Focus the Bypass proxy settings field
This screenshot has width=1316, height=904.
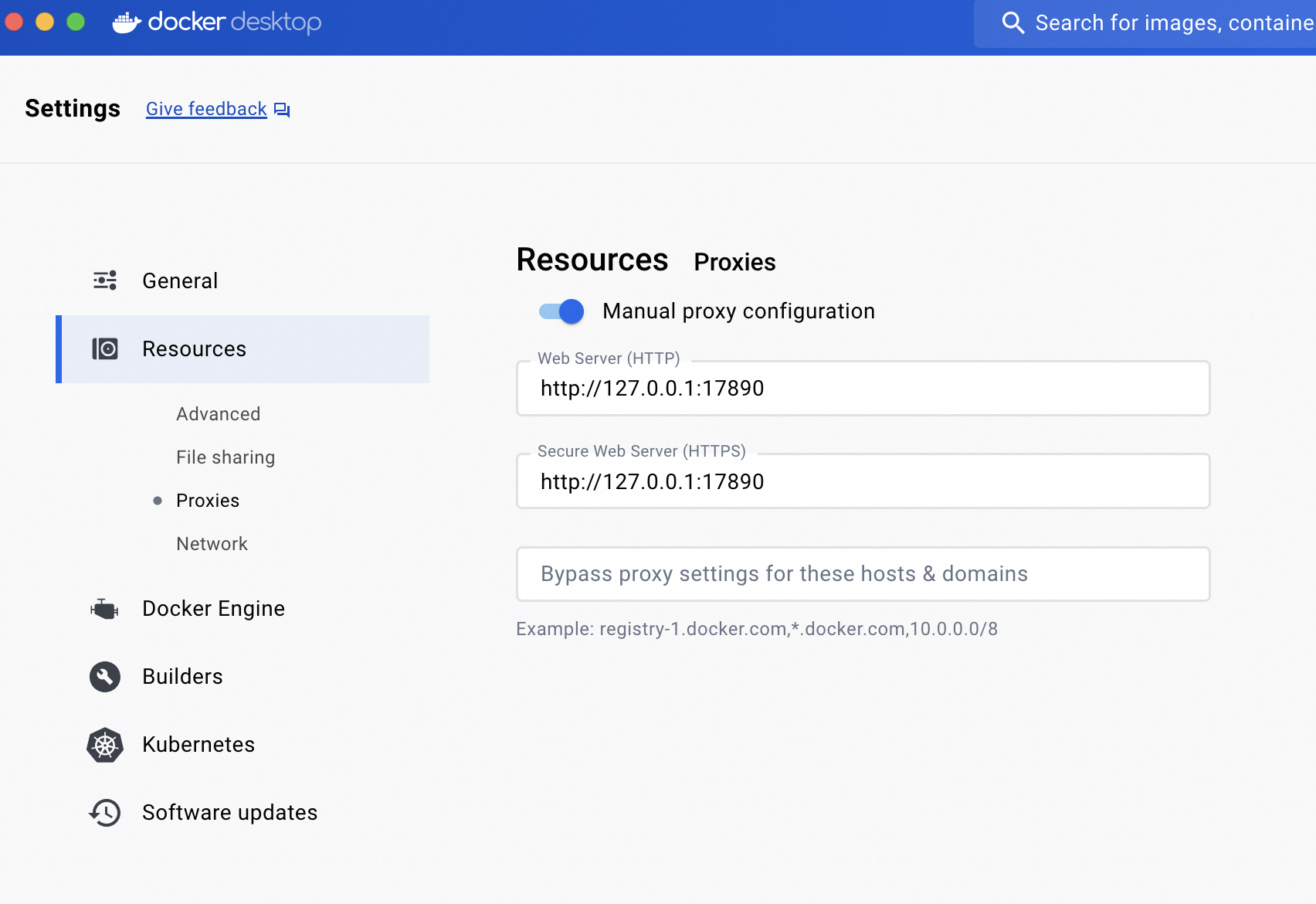coord(862,574)
